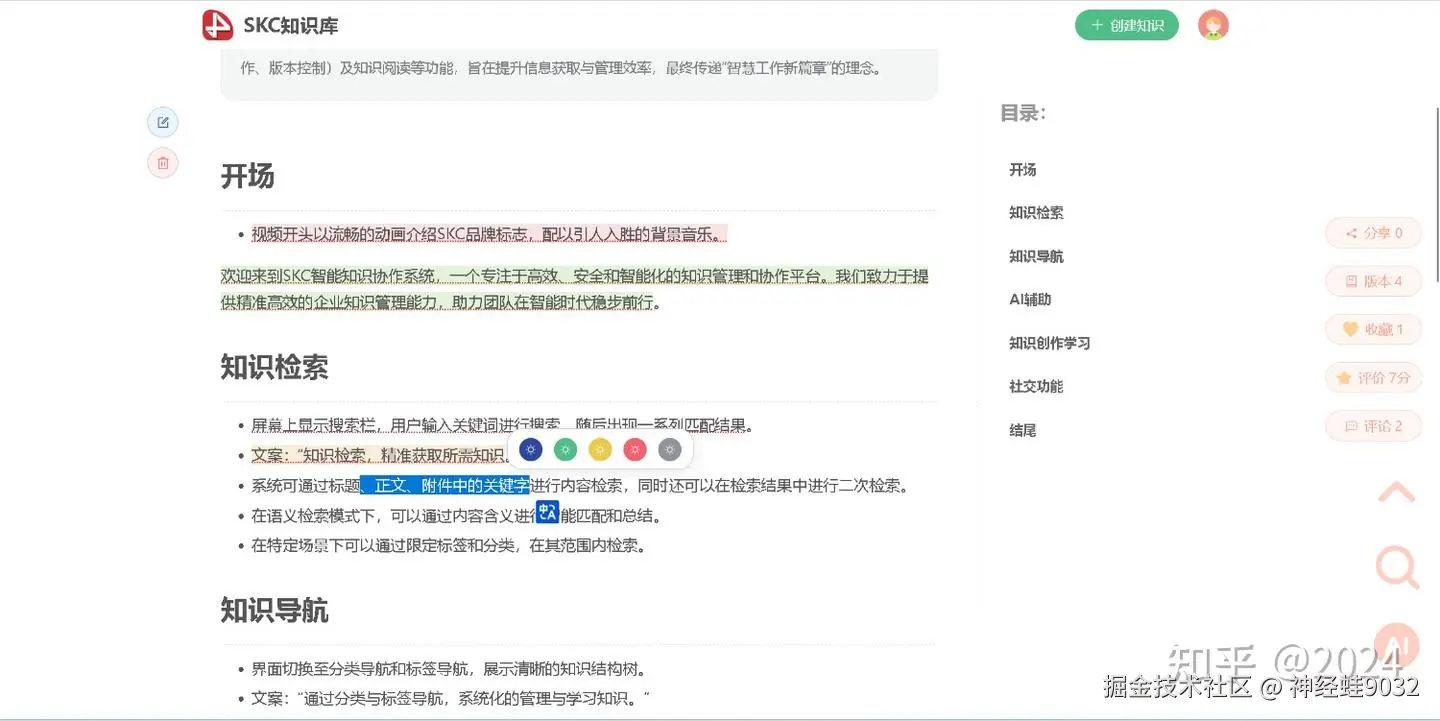Click the 知识检索 section heading
This screenshot has width=1440, height=721.
point(274,367)
